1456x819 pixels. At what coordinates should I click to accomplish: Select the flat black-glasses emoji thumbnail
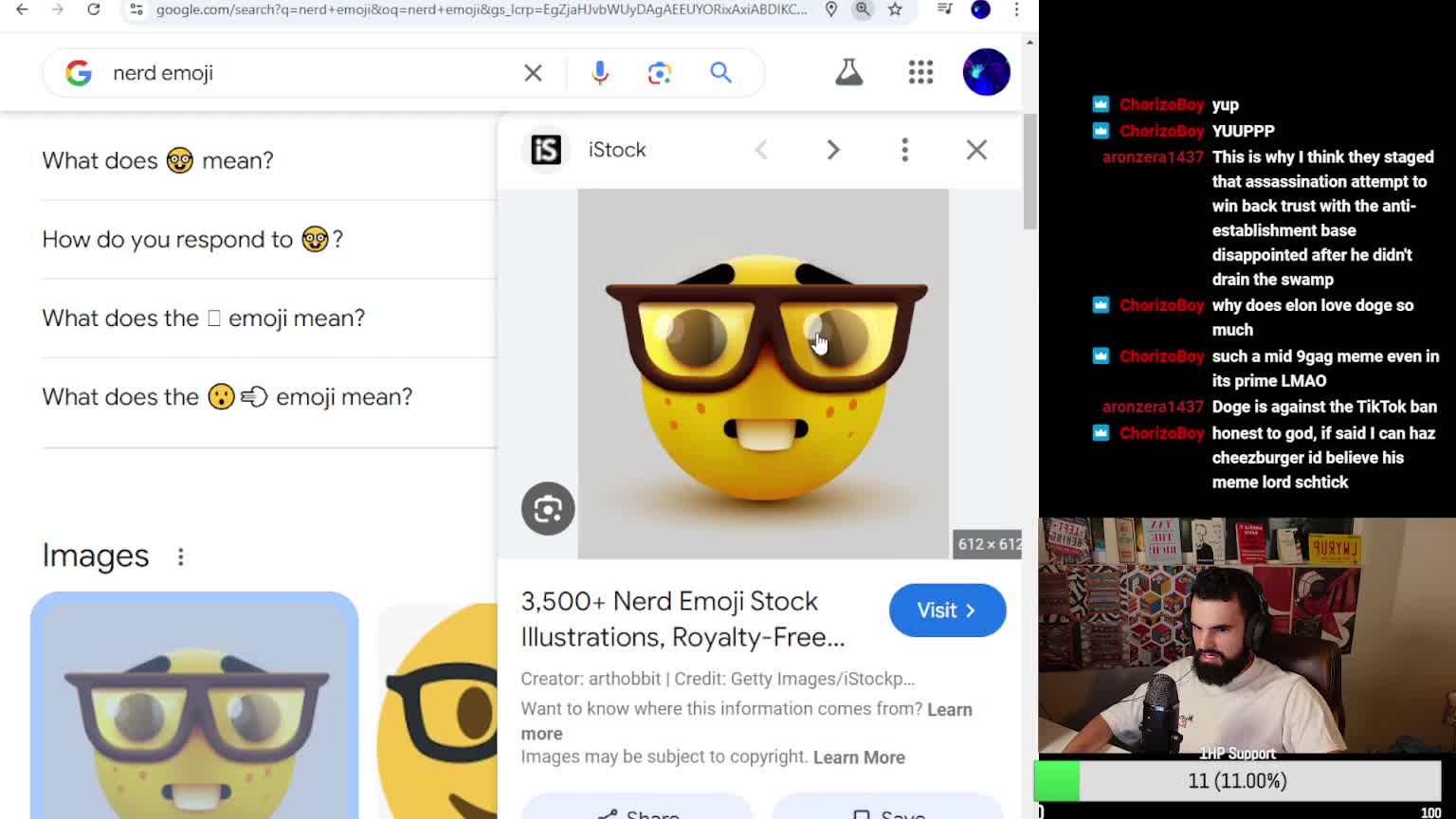pyautogui.click(x=437, y=711)
